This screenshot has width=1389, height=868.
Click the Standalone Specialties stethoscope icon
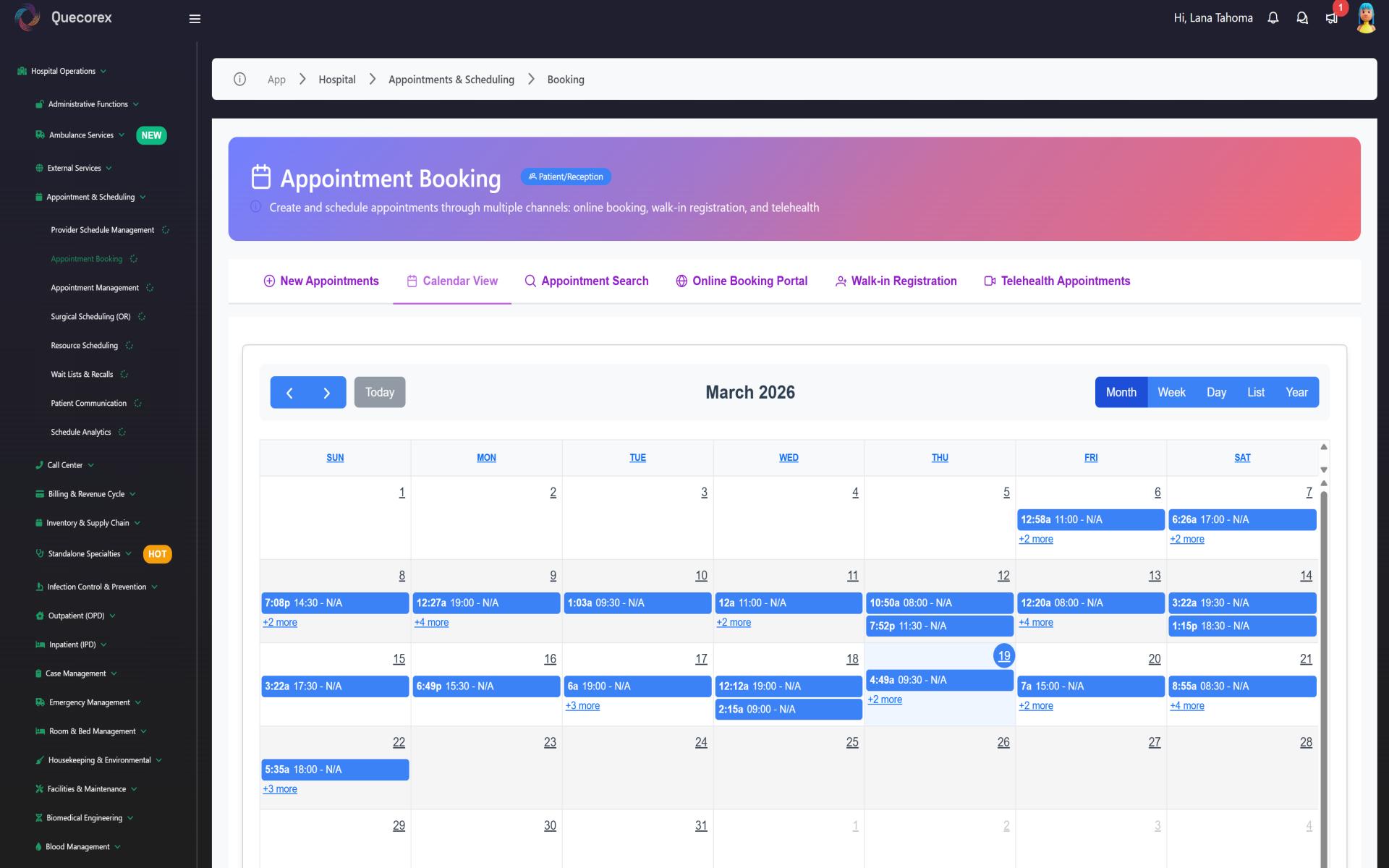click(40, 553)
